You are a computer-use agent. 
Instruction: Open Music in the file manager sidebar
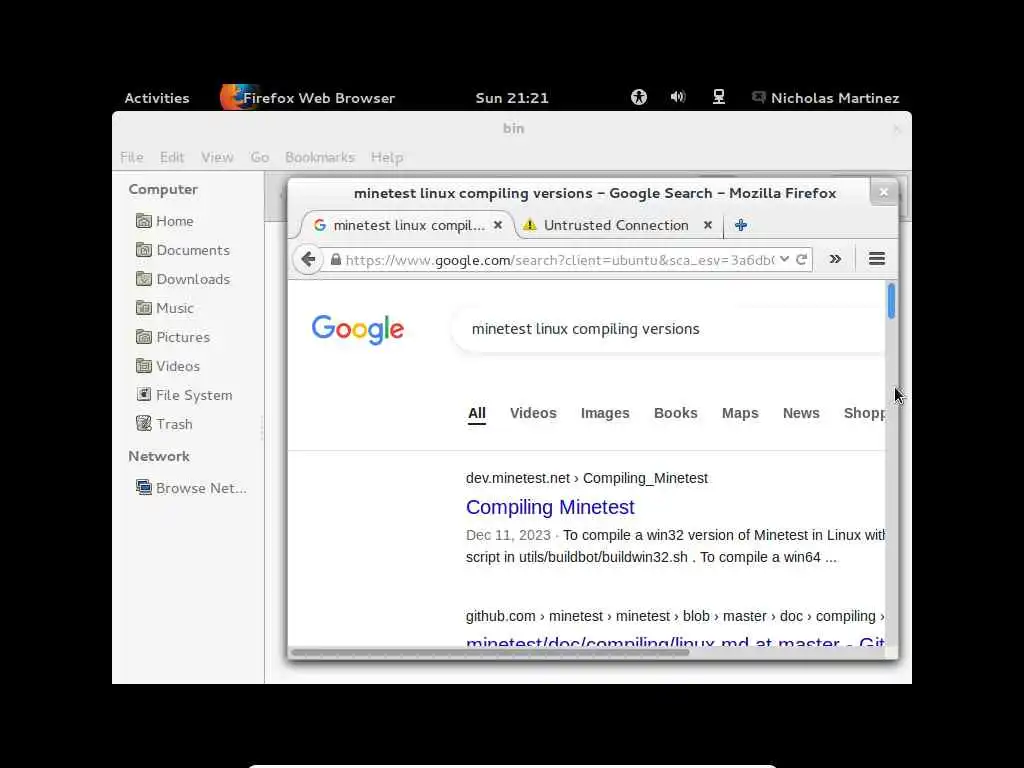[165, 308]
